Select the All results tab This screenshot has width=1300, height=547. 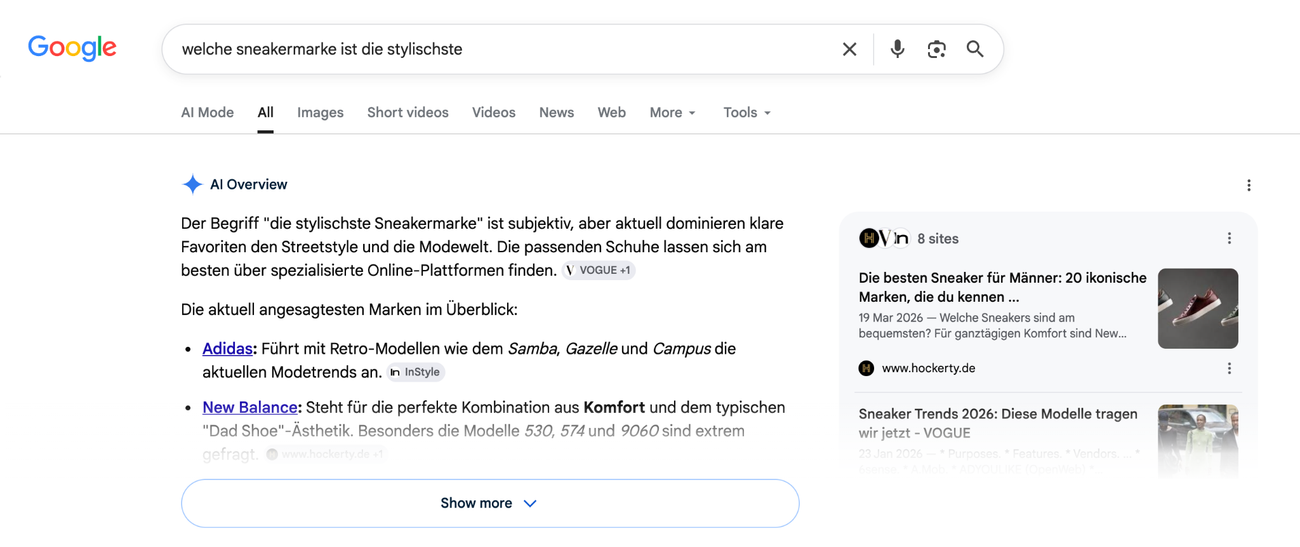tap(265, 112)
